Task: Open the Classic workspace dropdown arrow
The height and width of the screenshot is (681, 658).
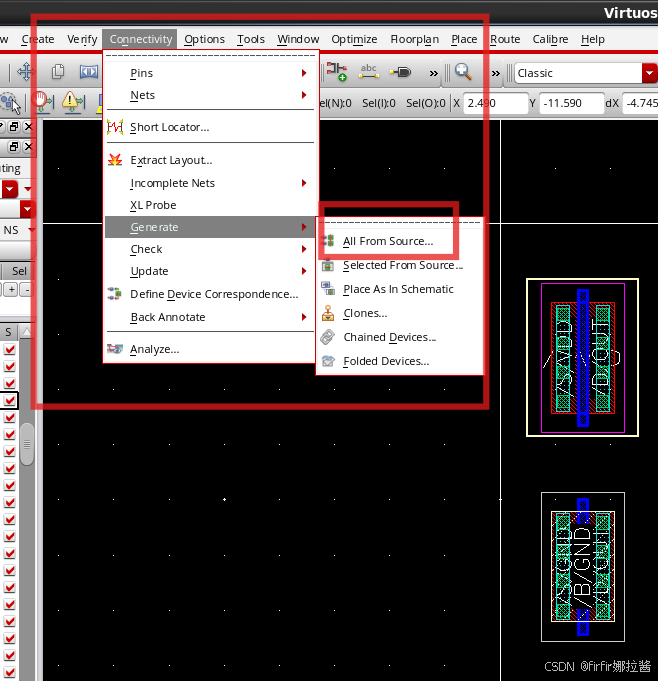Action: (x=649, y=73)
